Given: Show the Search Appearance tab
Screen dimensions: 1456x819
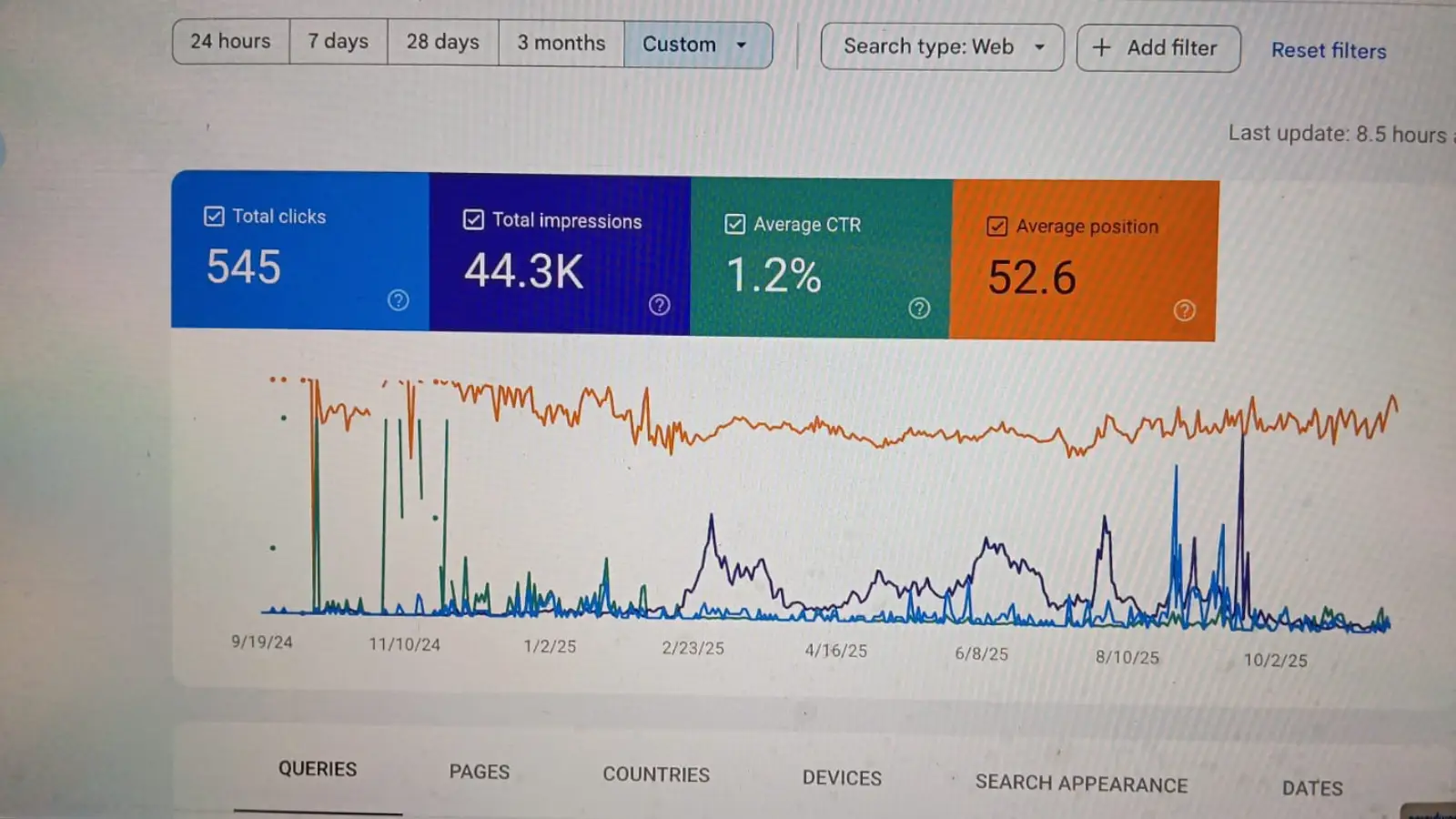Looking at the screenshot, I should (1081, 784).
